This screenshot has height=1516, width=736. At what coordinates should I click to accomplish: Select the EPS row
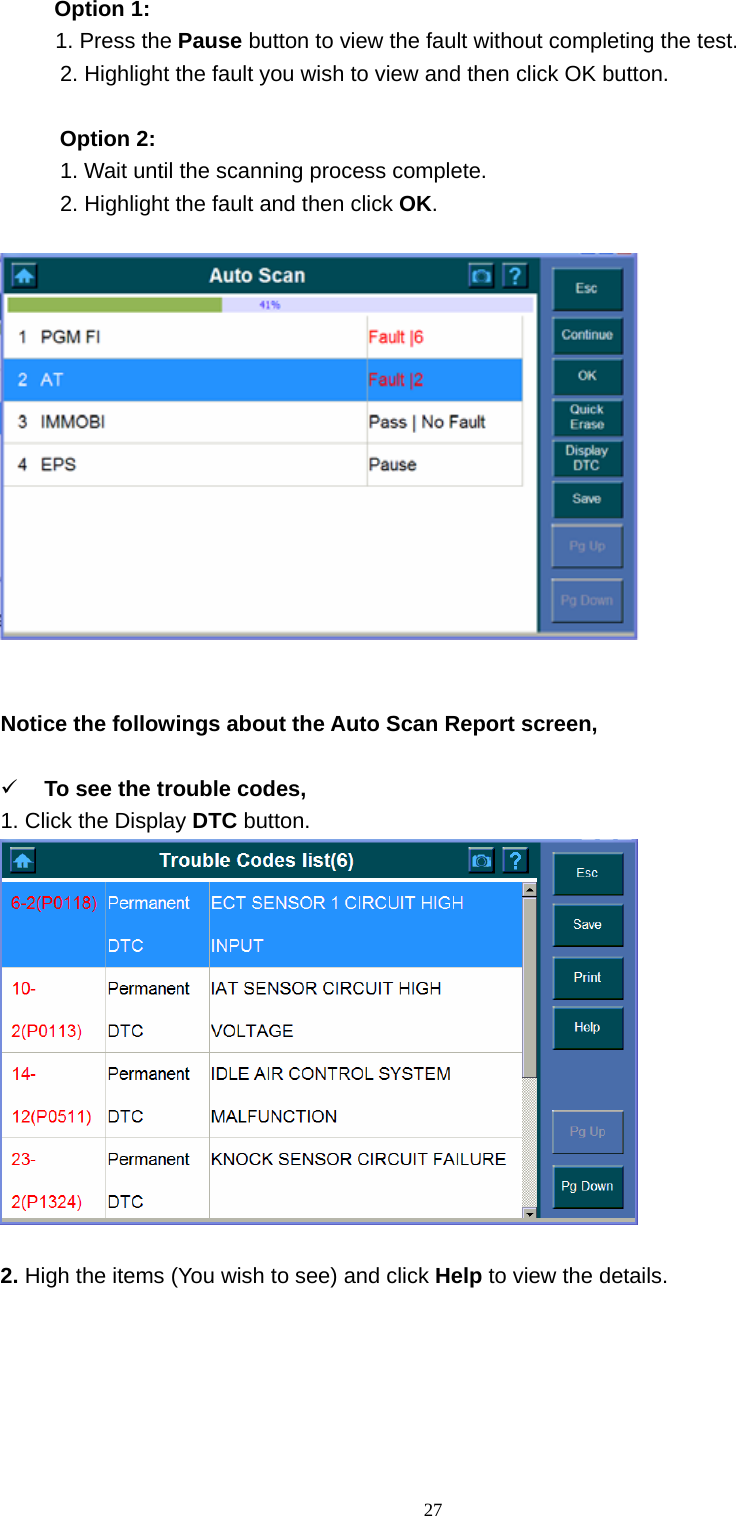[x=263, y=465]
